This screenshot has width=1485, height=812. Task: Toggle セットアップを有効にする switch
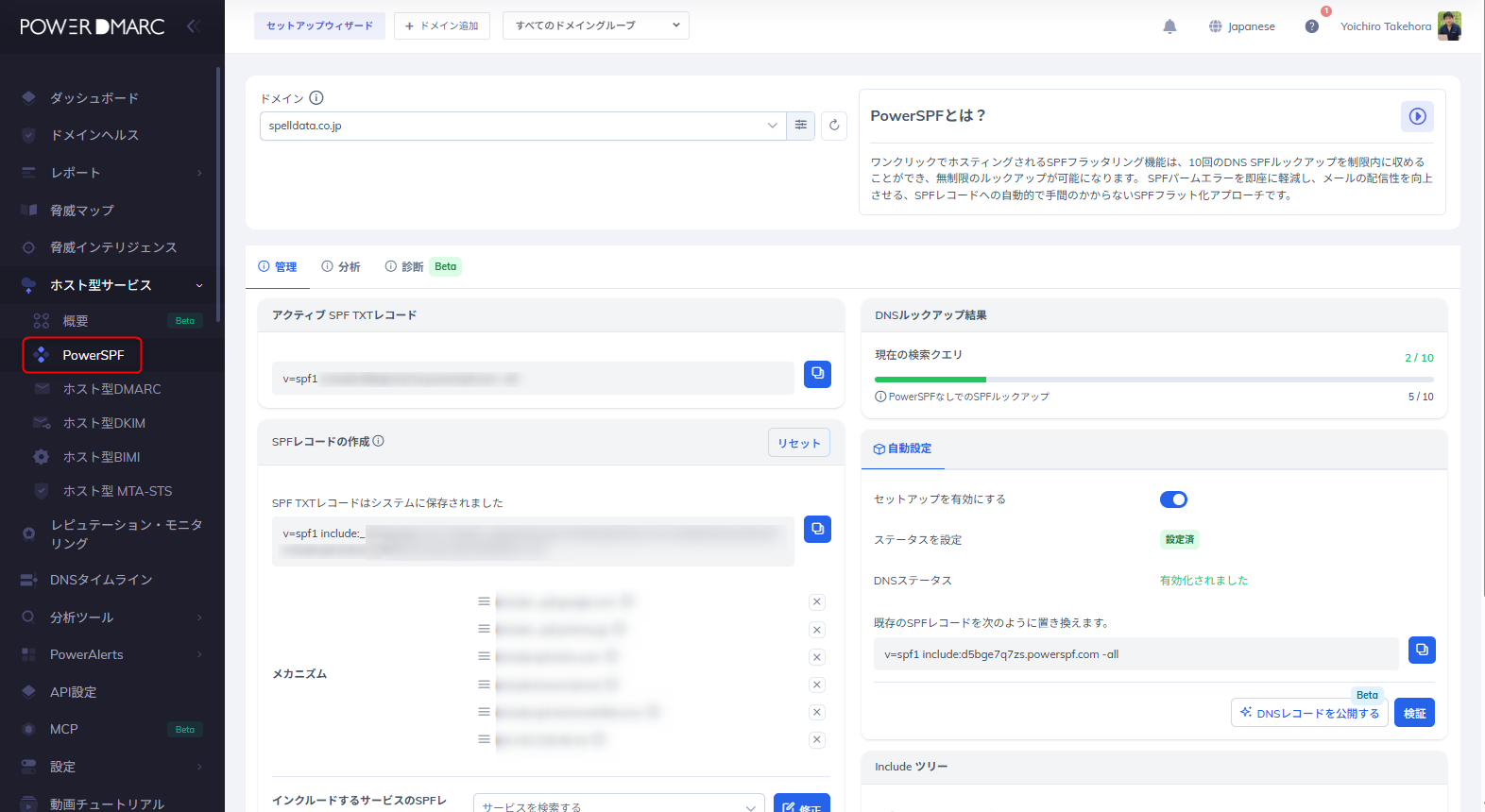click(1173, 499)
